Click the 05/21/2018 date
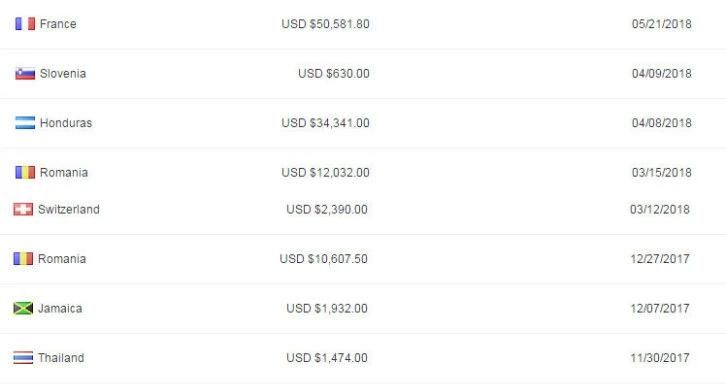Screen dimensions: 726x385 tap(662, 24)
